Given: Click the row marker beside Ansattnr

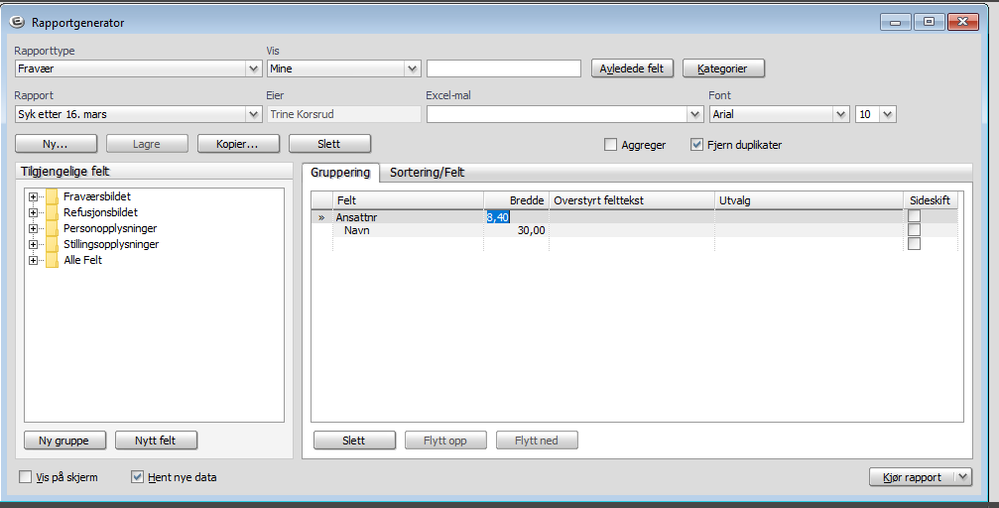Looking at the screenshot, I should point(322,217).
